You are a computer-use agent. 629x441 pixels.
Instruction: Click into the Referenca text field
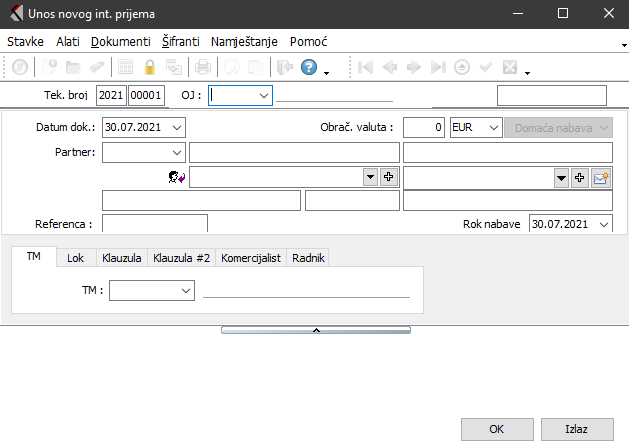pyautogui.click(x=154, y=224)
